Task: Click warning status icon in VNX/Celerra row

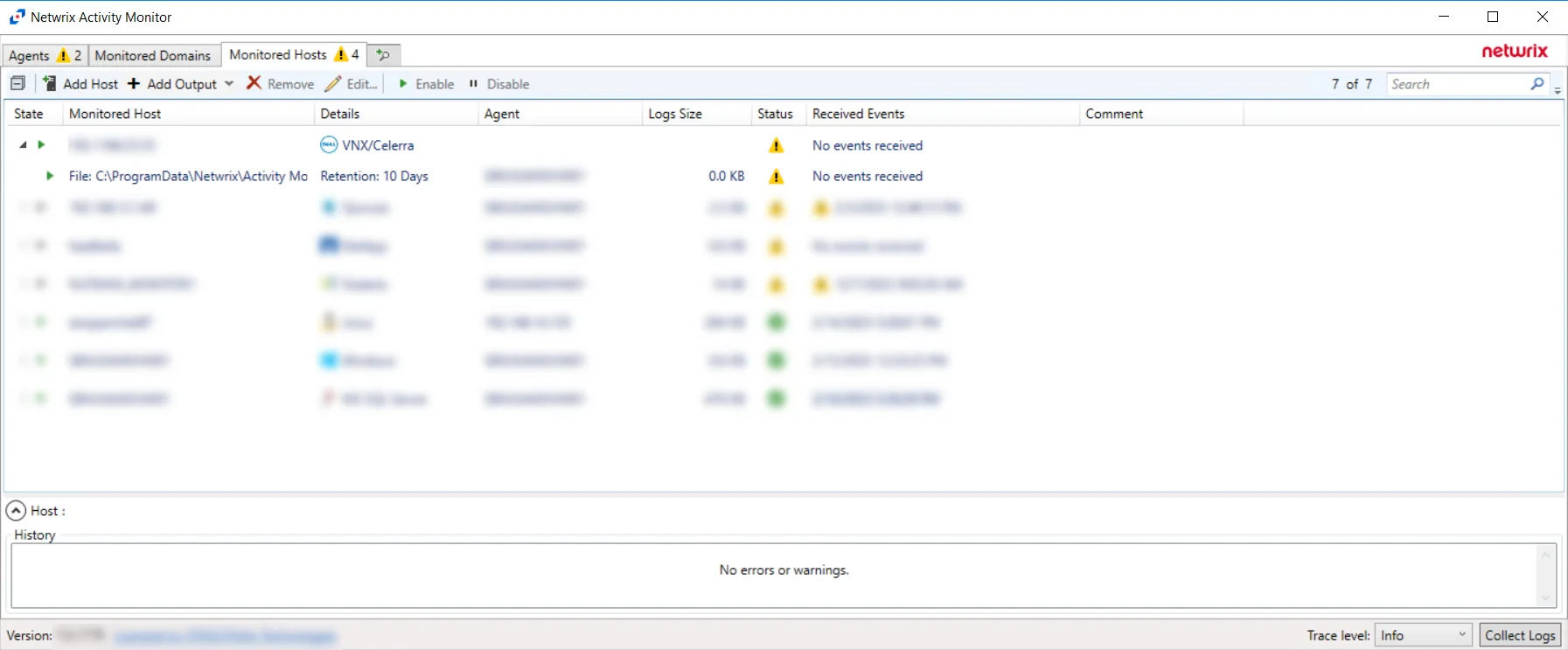Action: click(776, 145)
